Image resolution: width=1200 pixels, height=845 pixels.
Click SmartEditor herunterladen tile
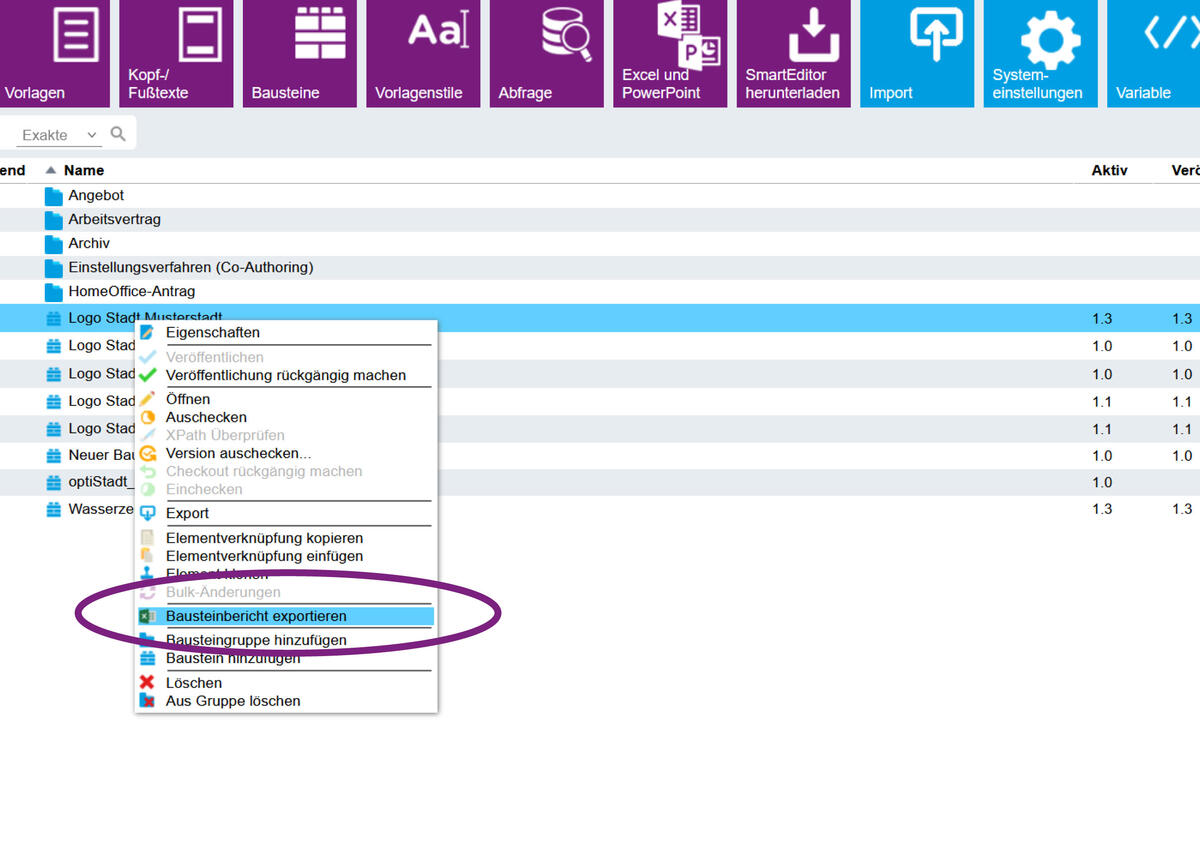(x=794, y=53)
